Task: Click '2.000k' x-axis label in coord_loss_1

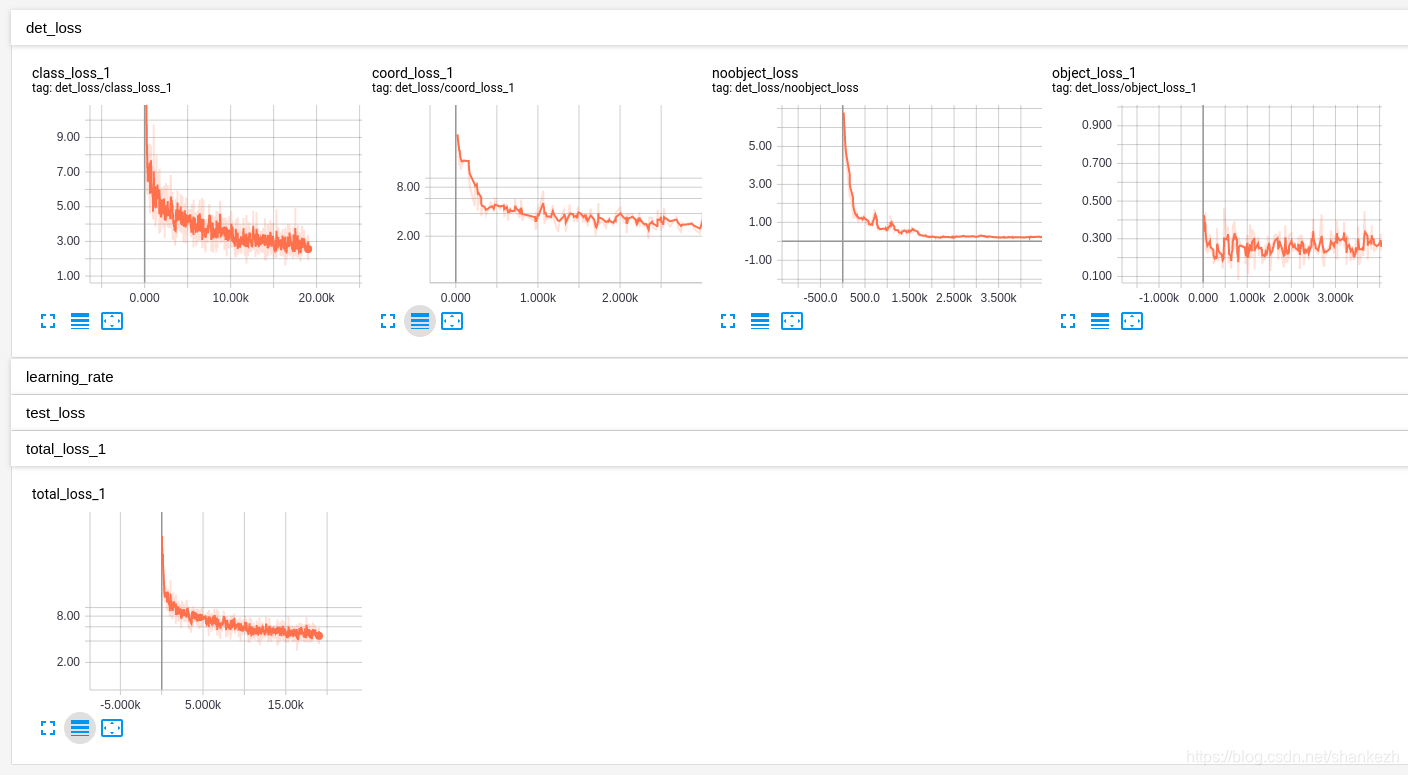Action: pyautogui.click(x=620, y=298)
